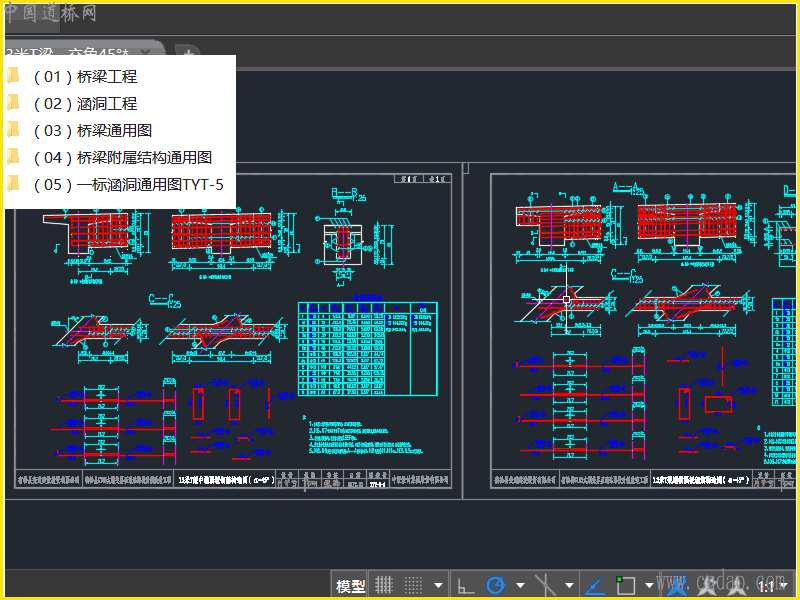The width and height of the screenshot is (800, 600).
Task: Click the polar tracking icon
Action: tap(495, 586)
